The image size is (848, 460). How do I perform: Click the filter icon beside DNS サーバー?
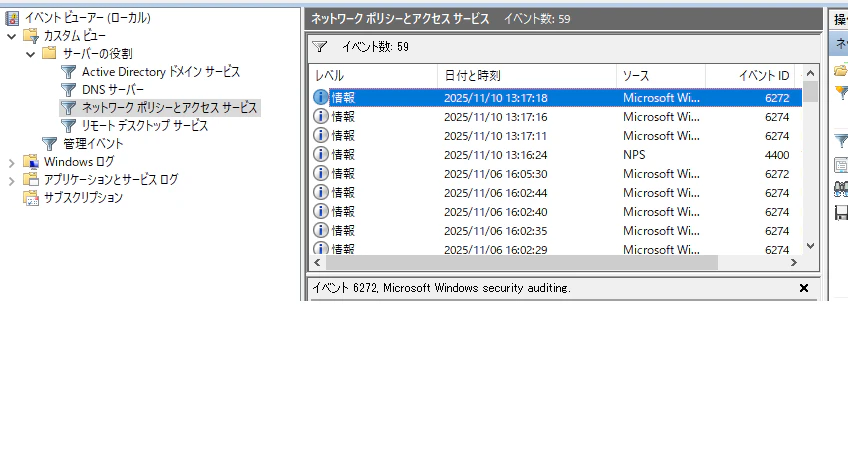68,90
